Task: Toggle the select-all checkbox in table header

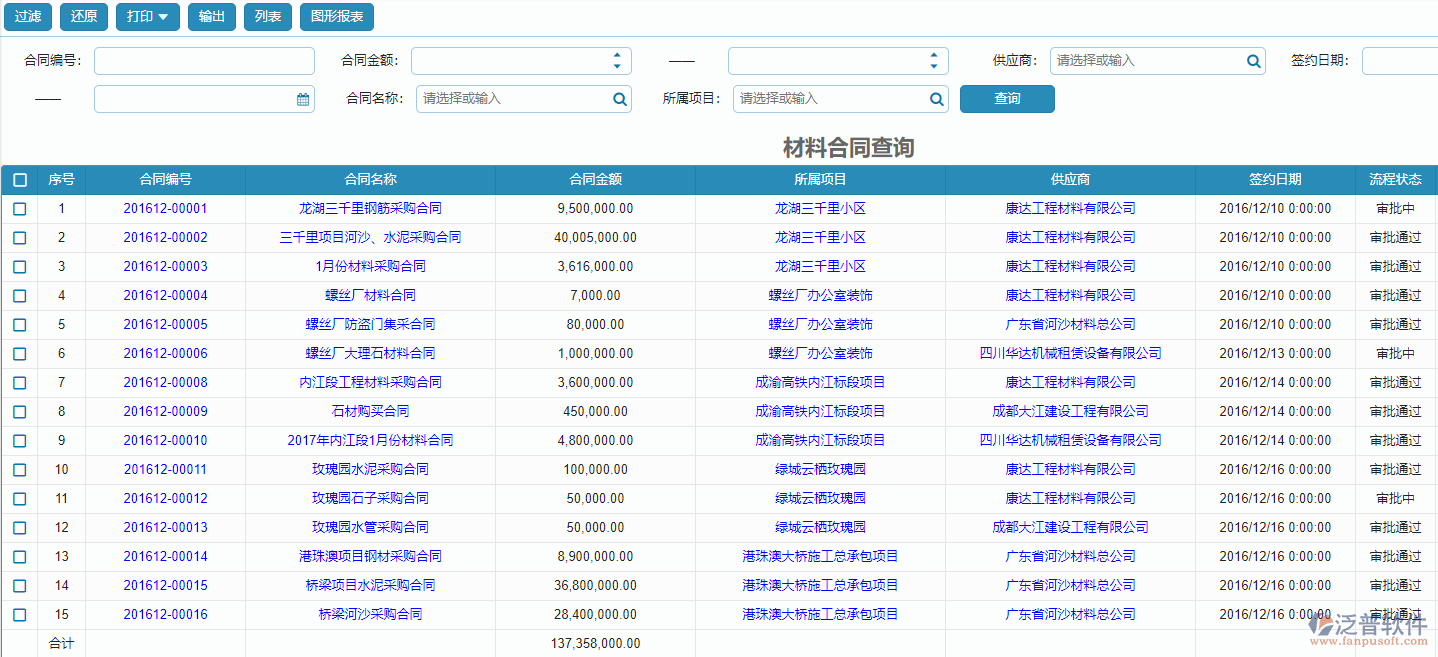Action: (x=19, y=180)
